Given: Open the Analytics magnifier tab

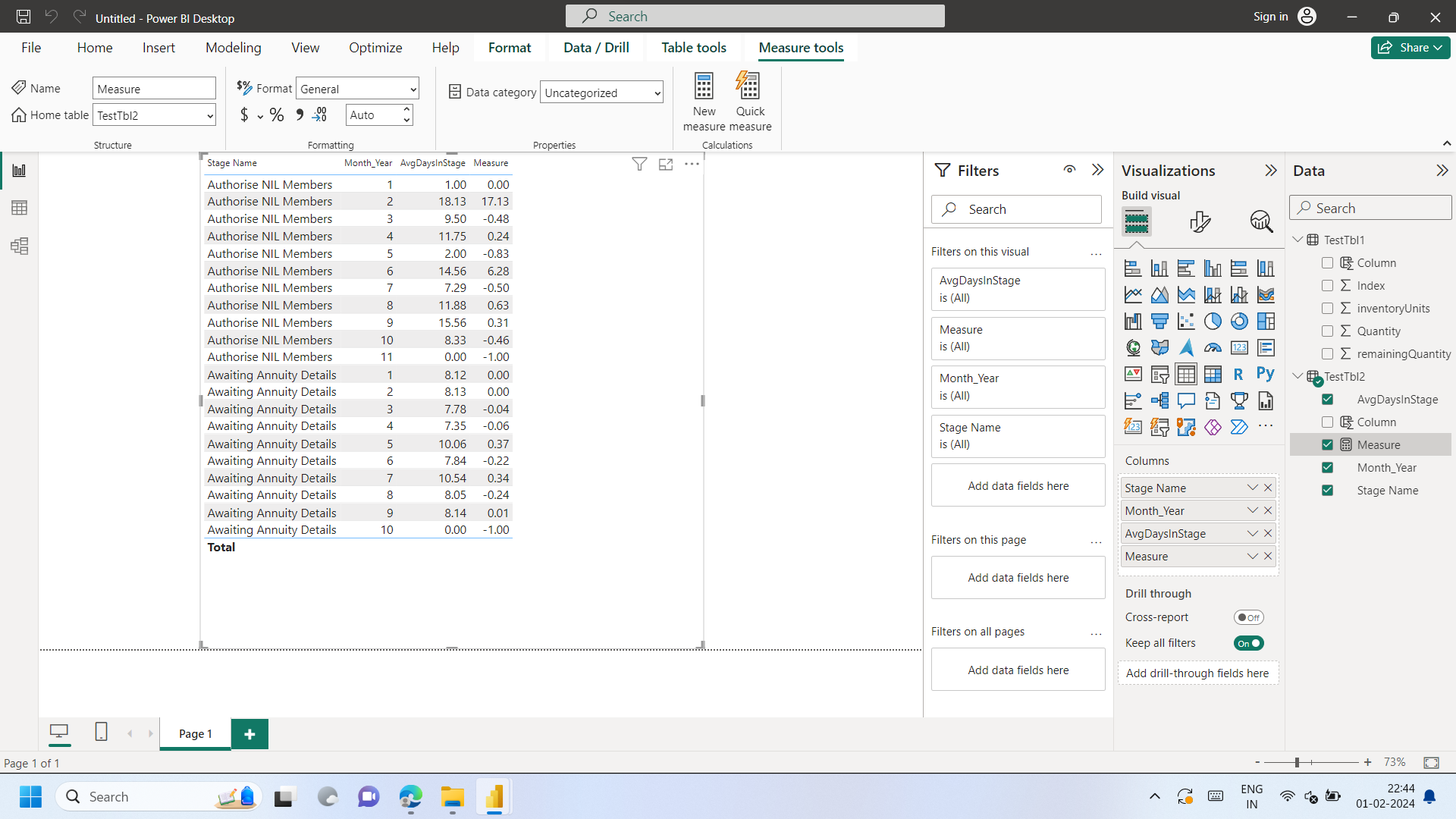Looking at the screenshot, I should click(x=1261, y=221).
